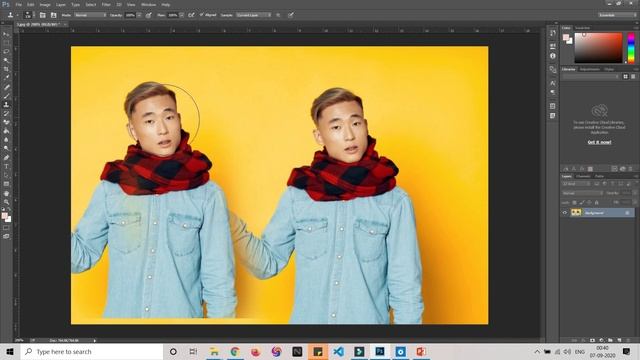Select the Blur tool

[x=6, y=140]
